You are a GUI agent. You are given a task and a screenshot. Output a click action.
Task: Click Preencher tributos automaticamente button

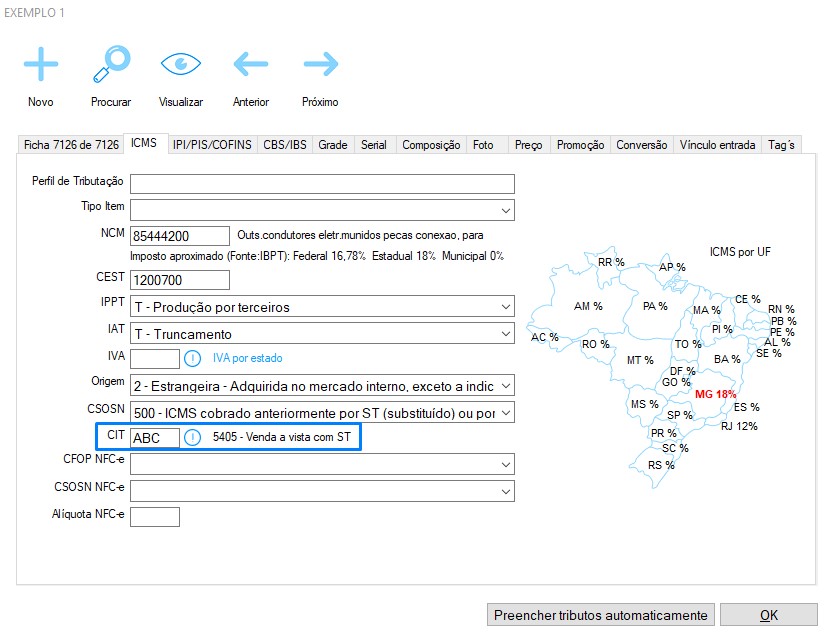(x=601, y=615)
